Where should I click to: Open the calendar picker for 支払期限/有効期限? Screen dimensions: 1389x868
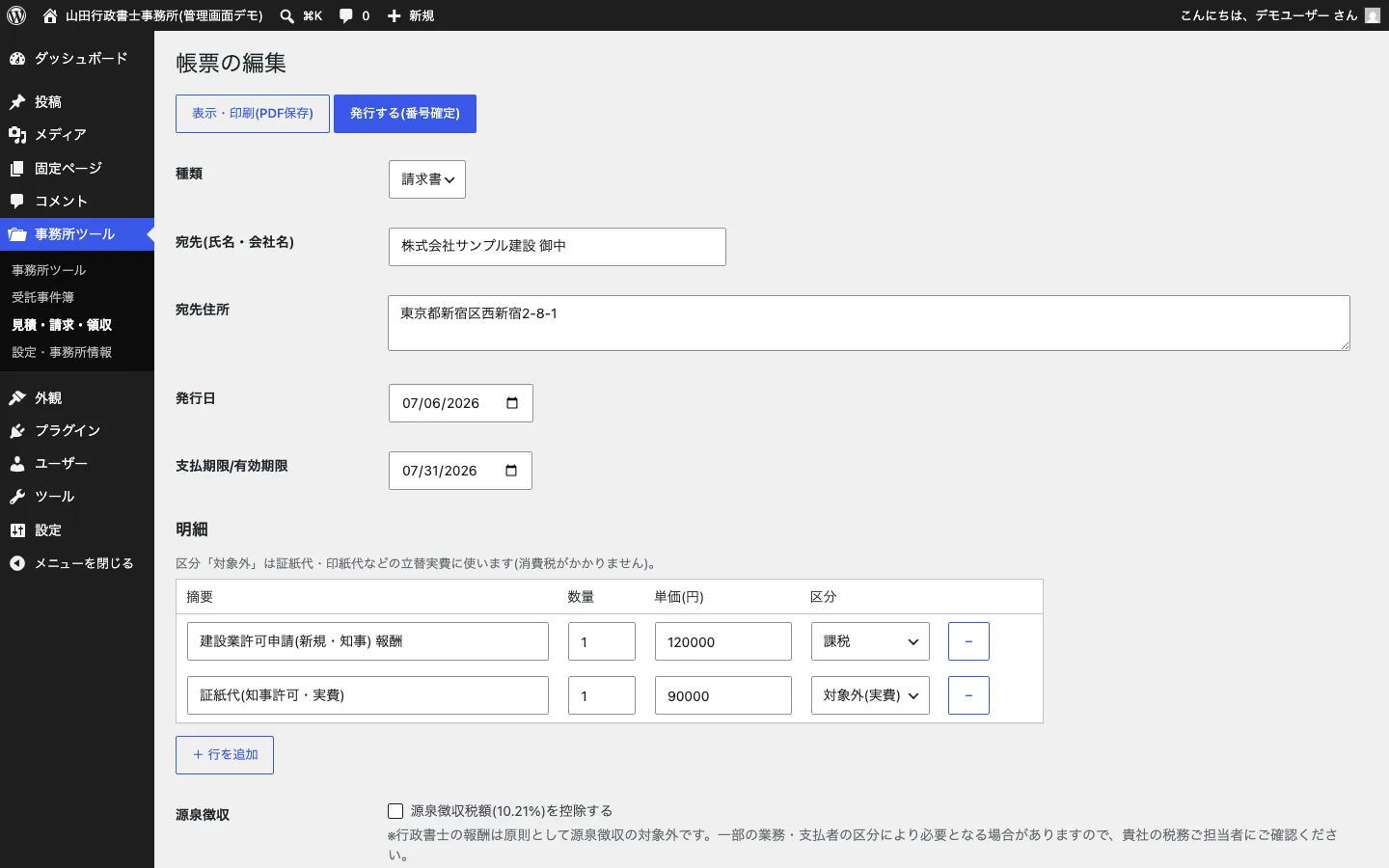point(511,471)
